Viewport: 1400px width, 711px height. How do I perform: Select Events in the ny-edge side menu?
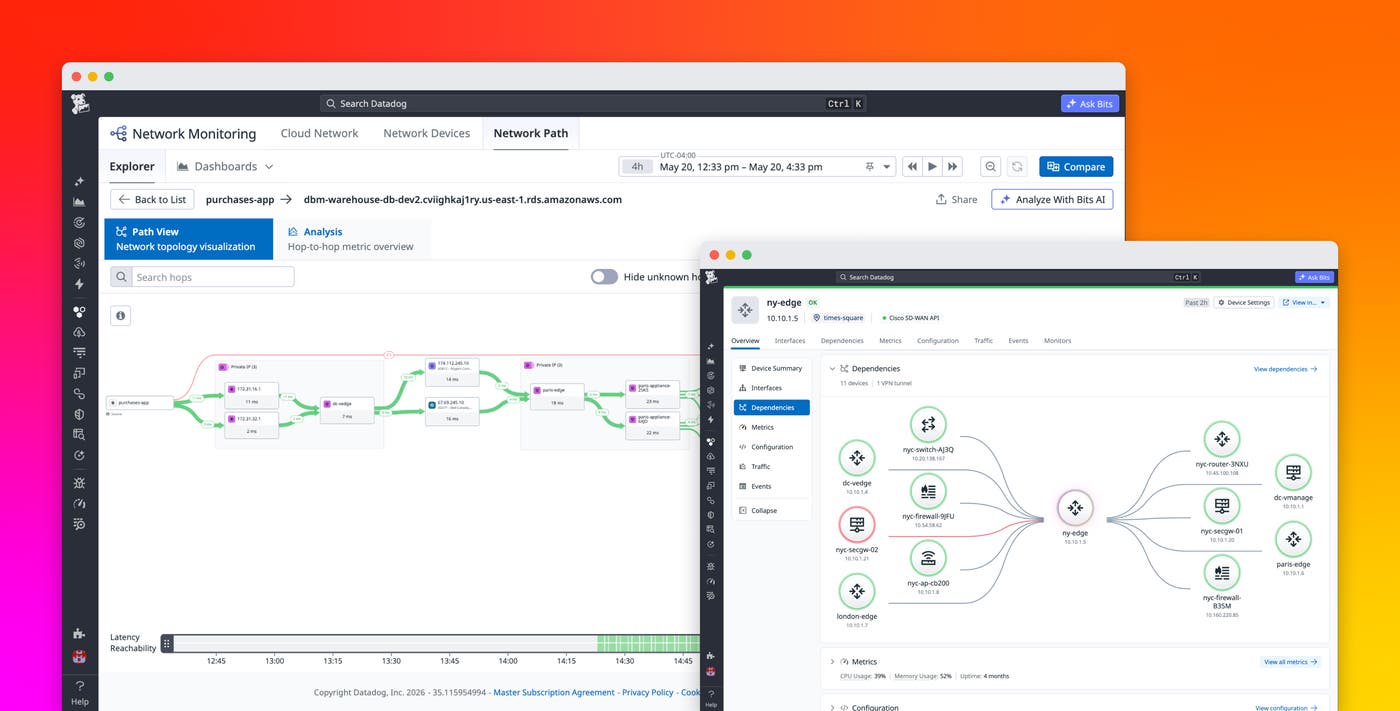771,486
